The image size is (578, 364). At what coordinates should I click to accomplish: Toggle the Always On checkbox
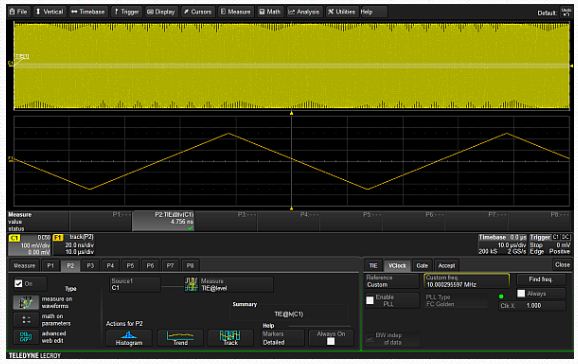(x=331, y=342)
